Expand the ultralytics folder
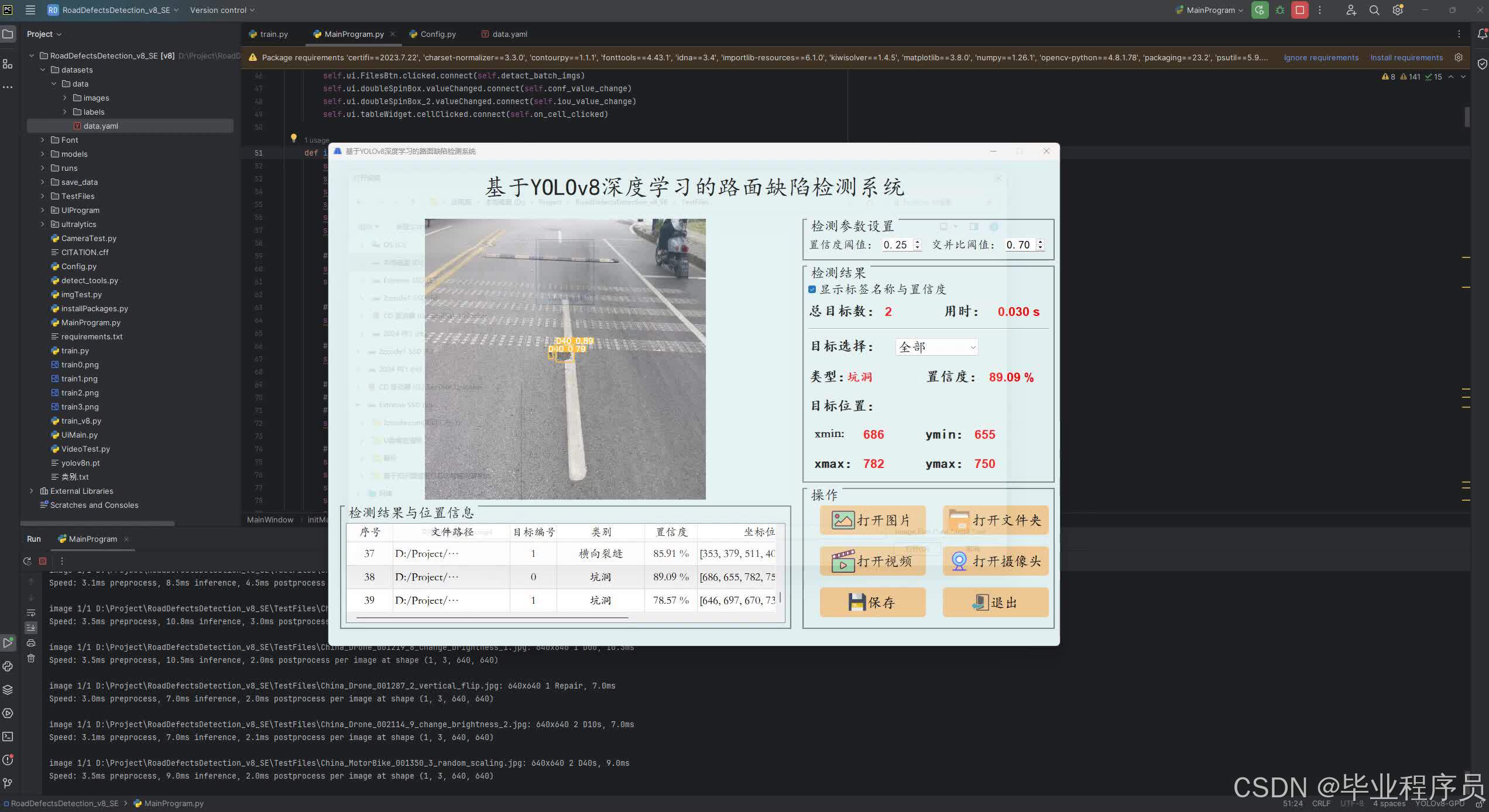This screenshot has height=812, width=1489. (43, 224)
